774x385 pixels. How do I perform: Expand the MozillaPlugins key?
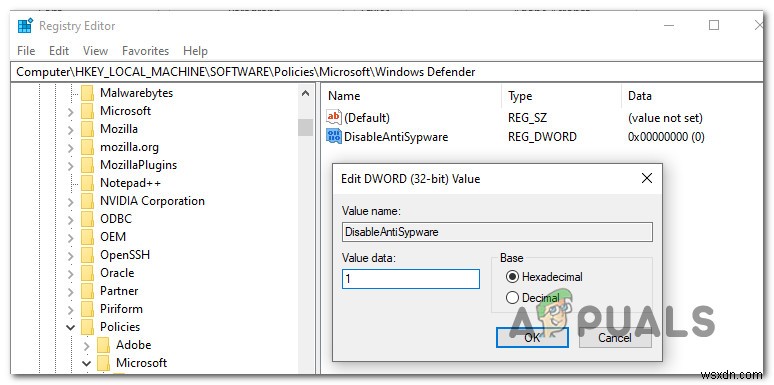(71, 166)
